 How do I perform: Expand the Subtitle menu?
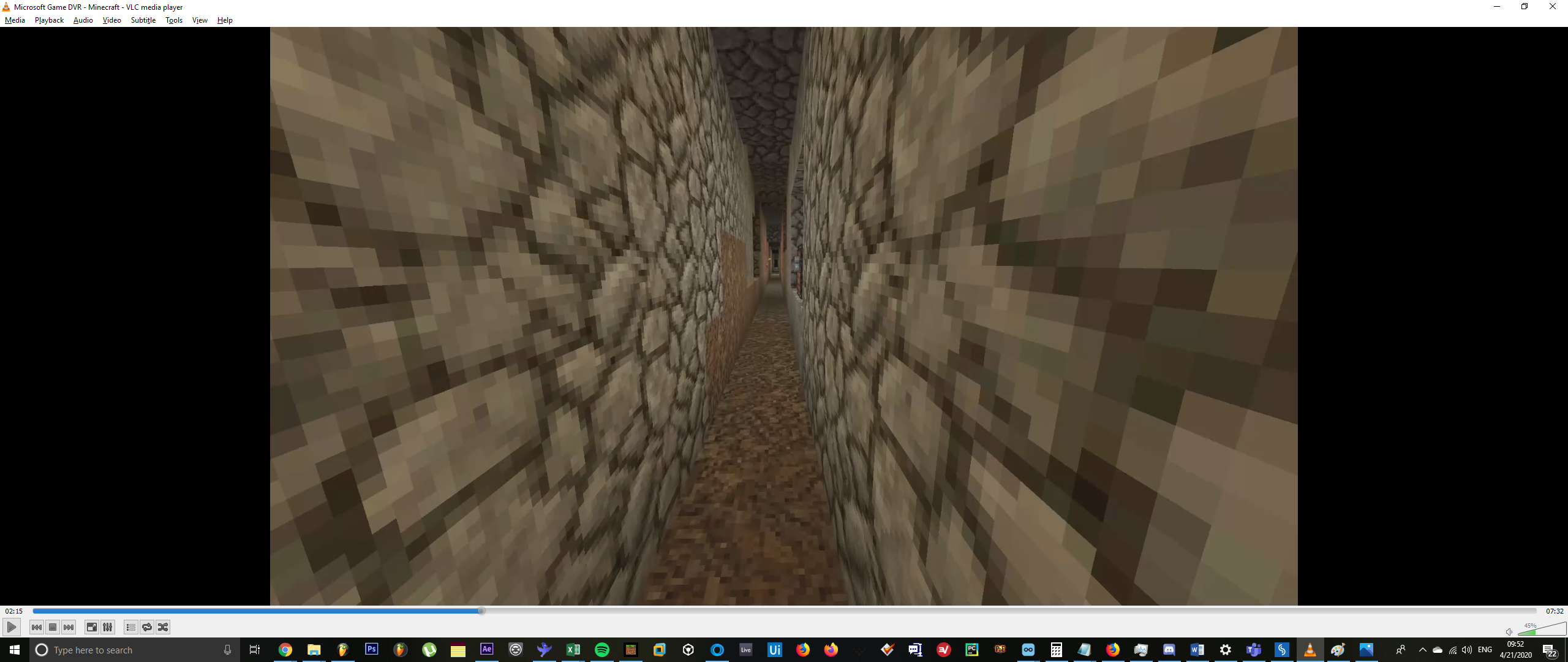(143, 20)
